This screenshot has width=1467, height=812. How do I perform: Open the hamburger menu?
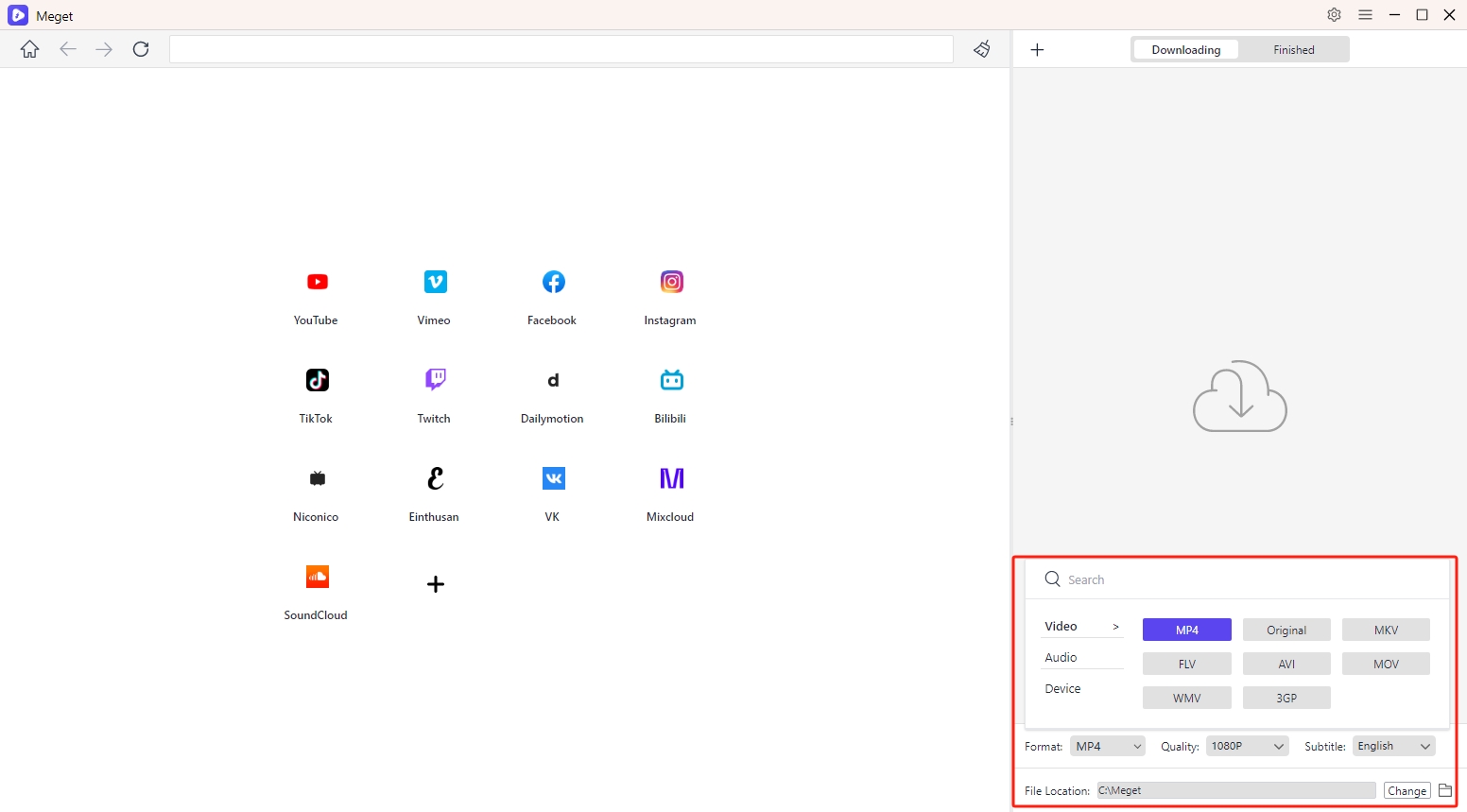click(x=1366, y=15)
